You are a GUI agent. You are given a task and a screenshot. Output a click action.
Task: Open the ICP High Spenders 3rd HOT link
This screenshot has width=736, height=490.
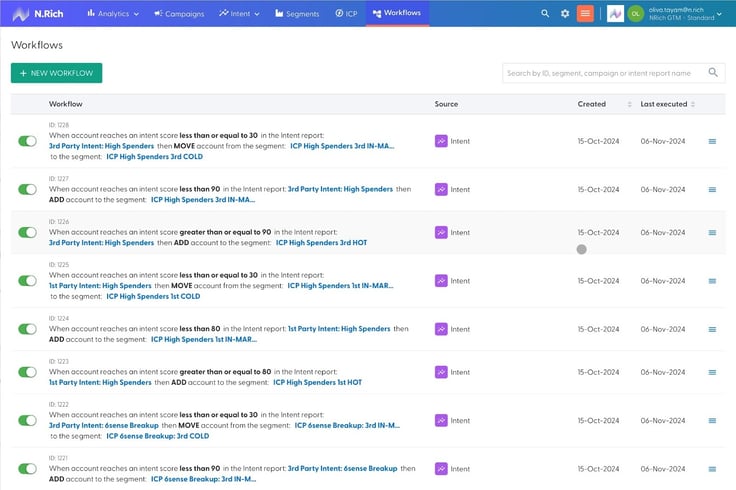[x=321, y=243]
